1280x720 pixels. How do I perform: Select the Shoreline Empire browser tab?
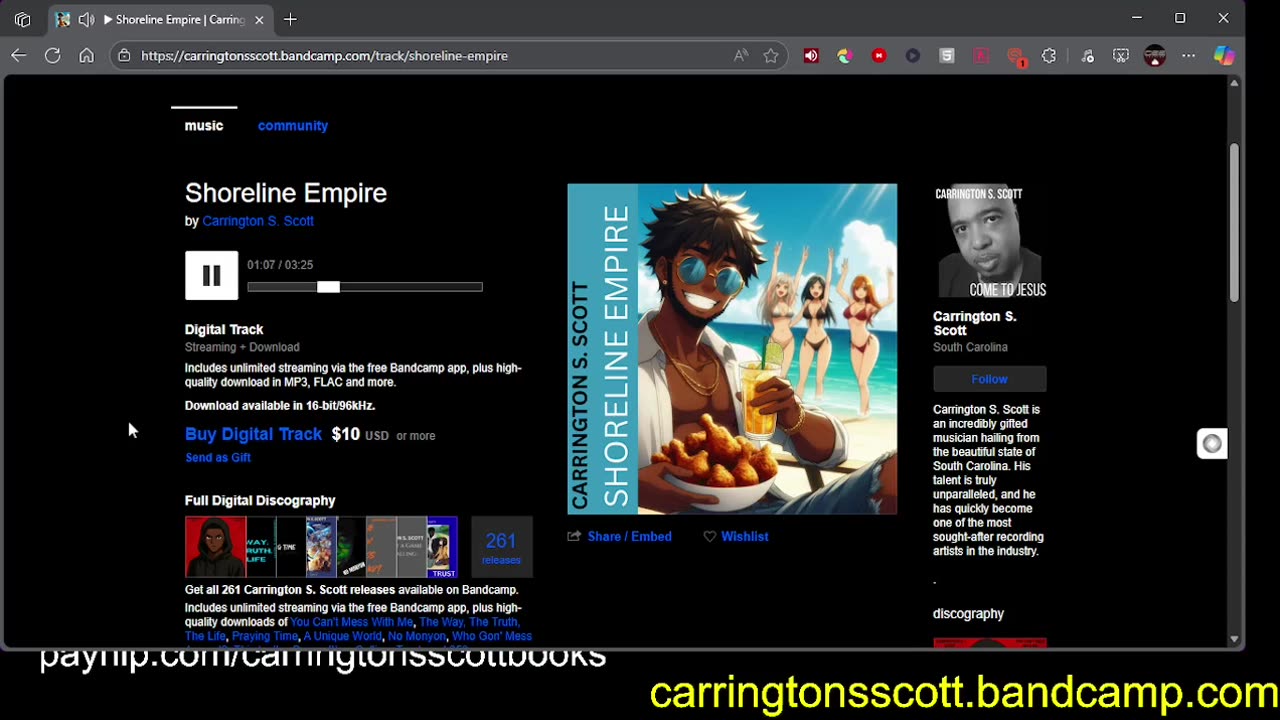pos(160,19)
